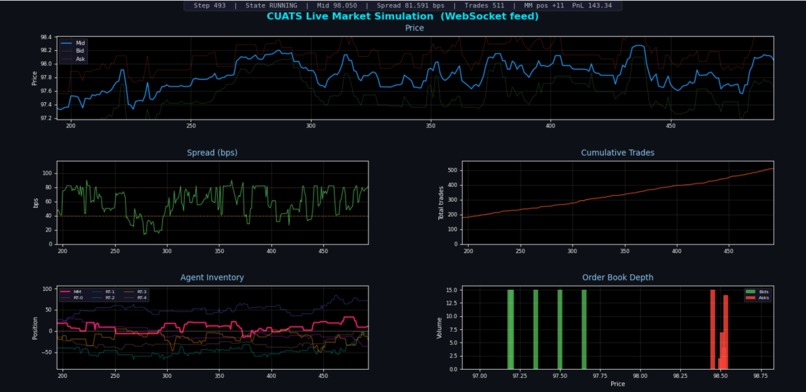Select the 'Asks' legend entry in Order Book Depth
Viewport: 806px width, 392px height.
coord(758,298)
